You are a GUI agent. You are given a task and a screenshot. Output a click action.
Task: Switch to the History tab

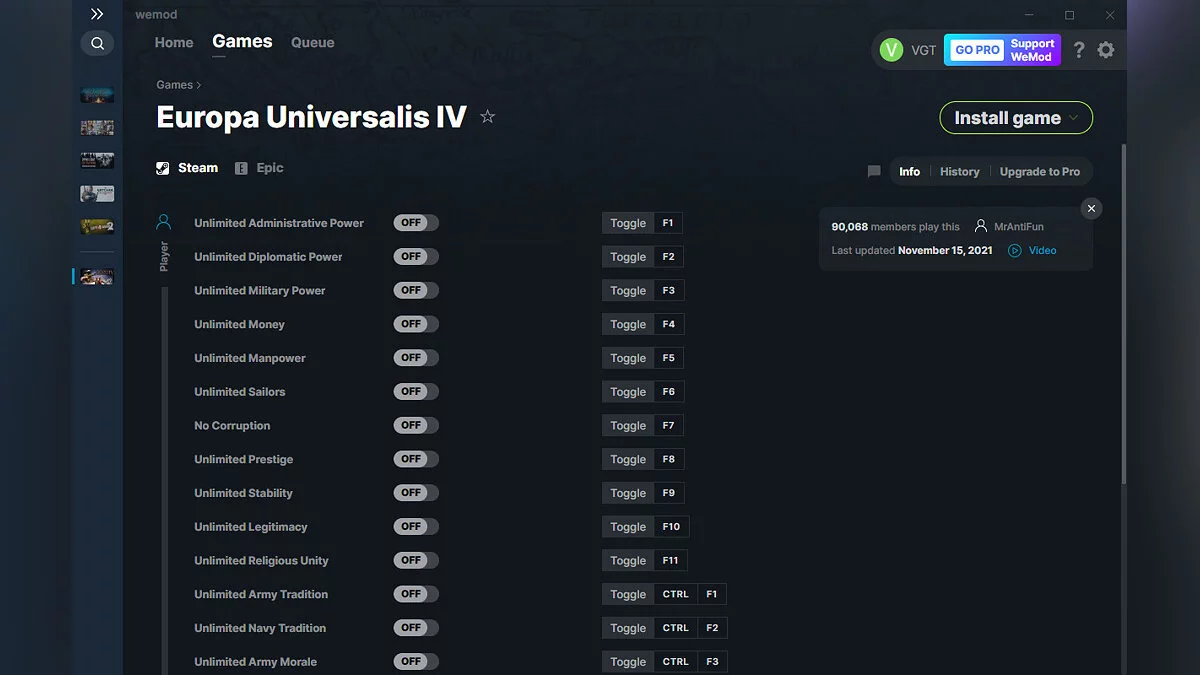[x=959, y=171]
